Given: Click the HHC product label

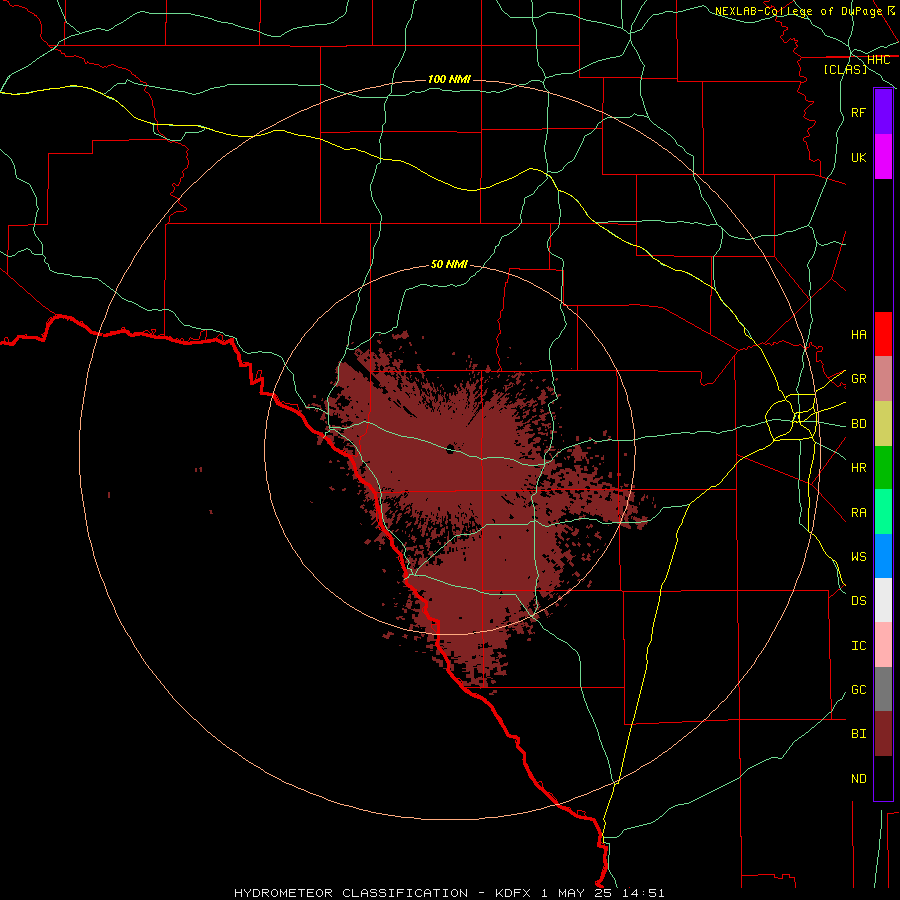Looking at the screenshot, I should tap(879, 60).
